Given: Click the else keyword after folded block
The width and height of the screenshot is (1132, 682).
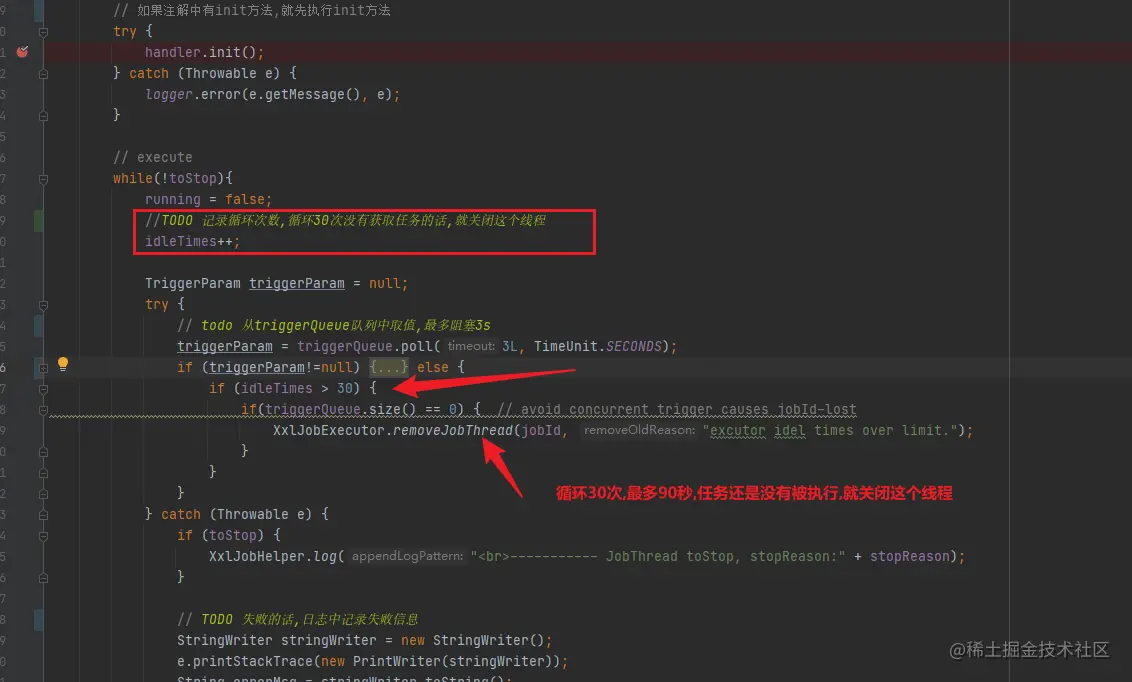Looking at the screenshot, I should pos(432,367).
